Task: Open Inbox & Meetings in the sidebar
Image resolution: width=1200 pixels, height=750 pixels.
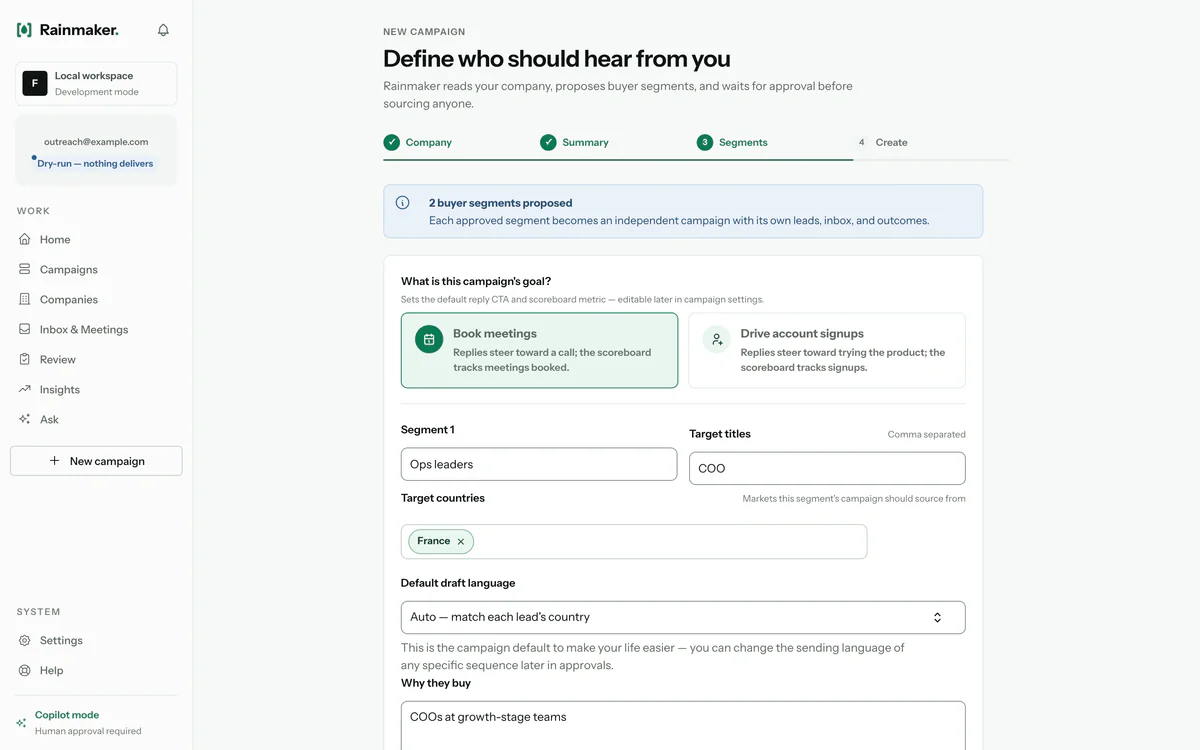Action: (x=96, y=329)
